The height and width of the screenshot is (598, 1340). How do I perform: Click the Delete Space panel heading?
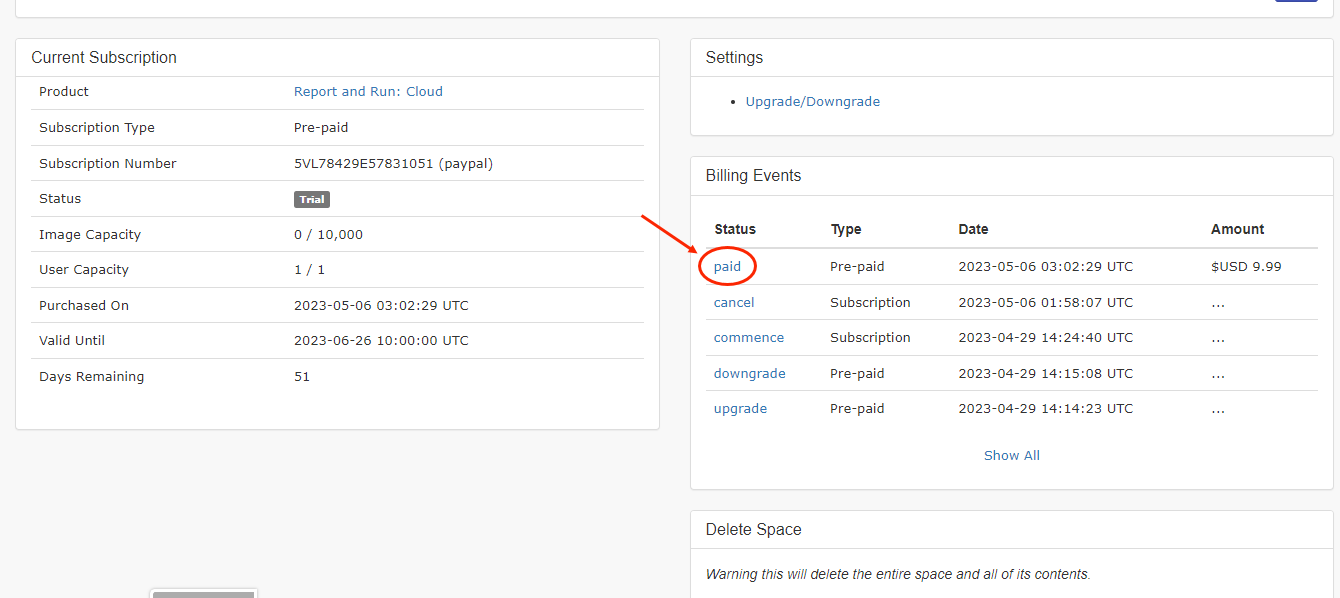(753, 530)
